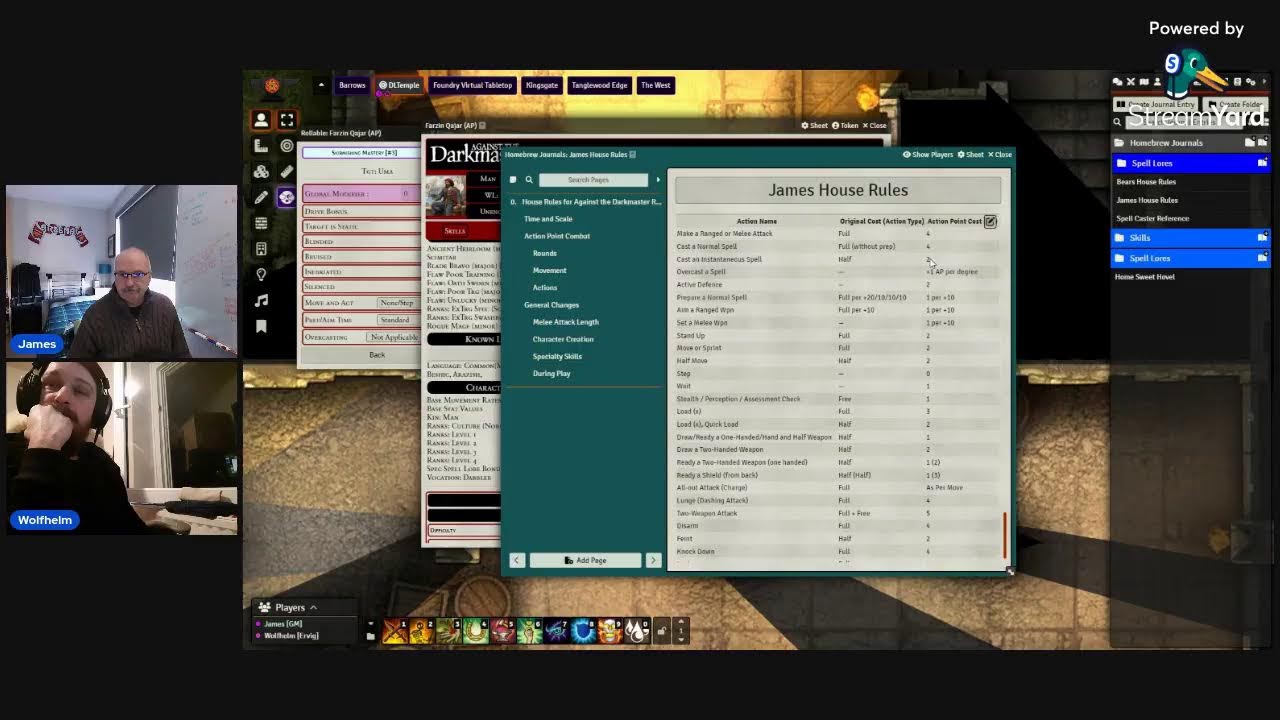Go to the next journal page
1280x720 pixels.
[653, 560]
